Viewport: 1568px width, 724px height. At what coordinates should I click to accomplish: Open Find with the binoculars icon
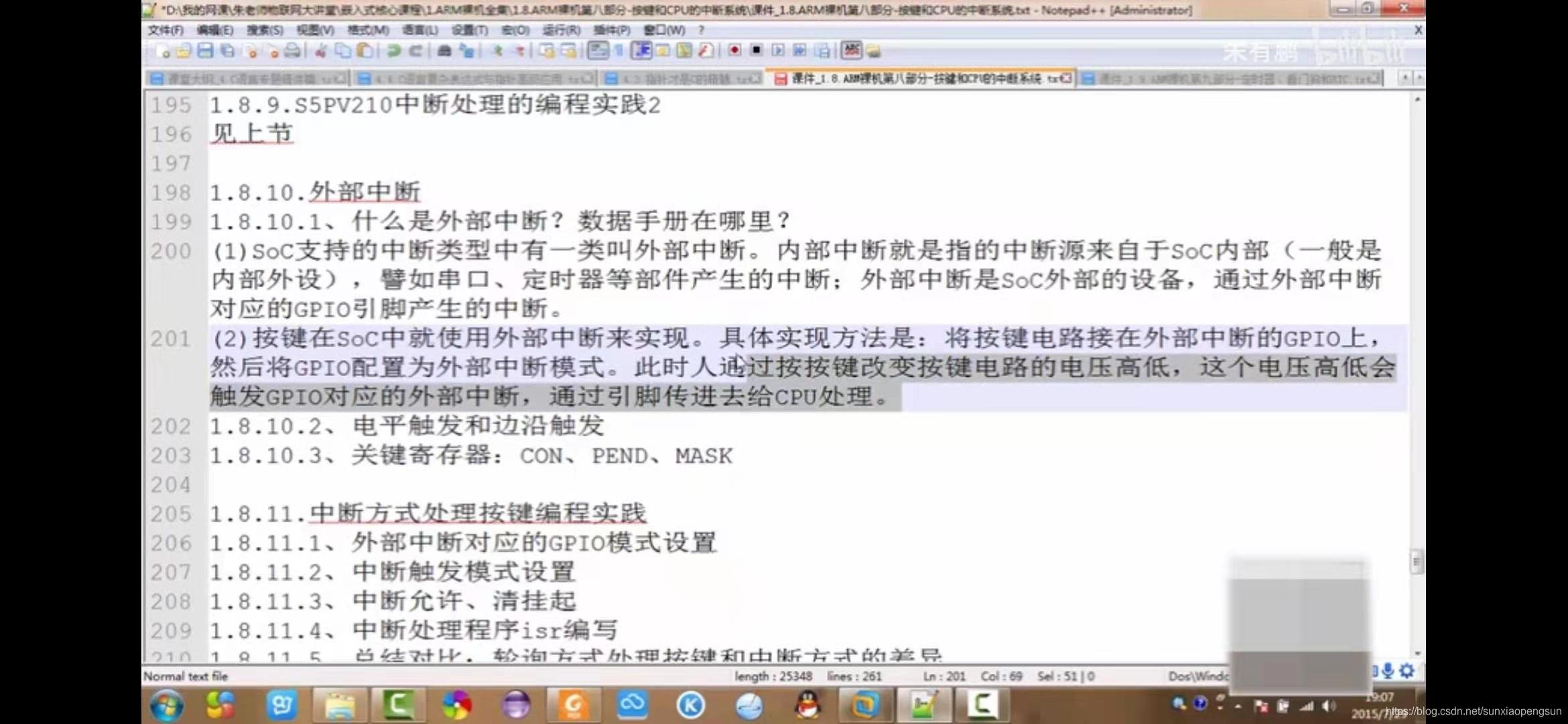[x=444, y=51]
